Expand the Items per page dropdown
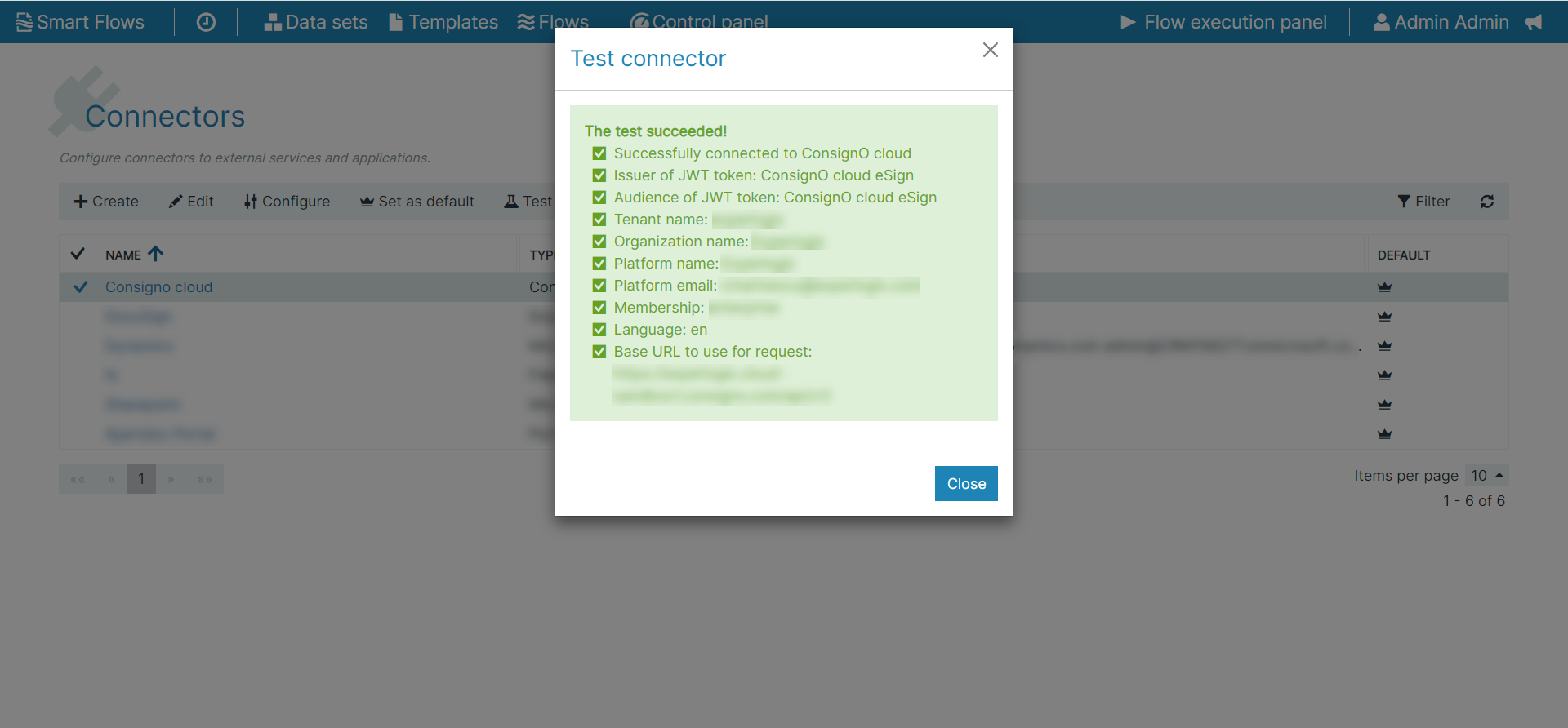The width and height of the screenshot is (1568, 728). tap(1486, 476)
